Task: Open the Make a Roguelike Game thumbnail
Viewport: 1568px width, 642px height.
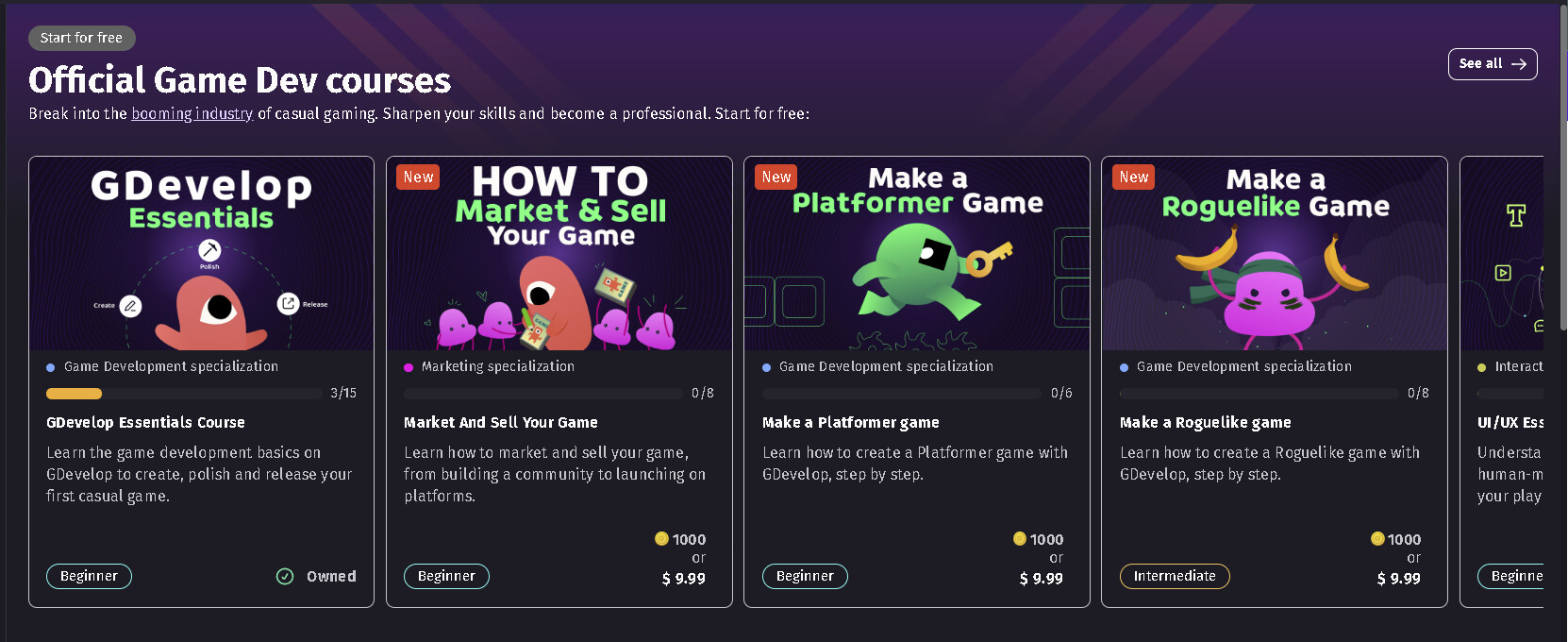Action: pos(1275,254)
